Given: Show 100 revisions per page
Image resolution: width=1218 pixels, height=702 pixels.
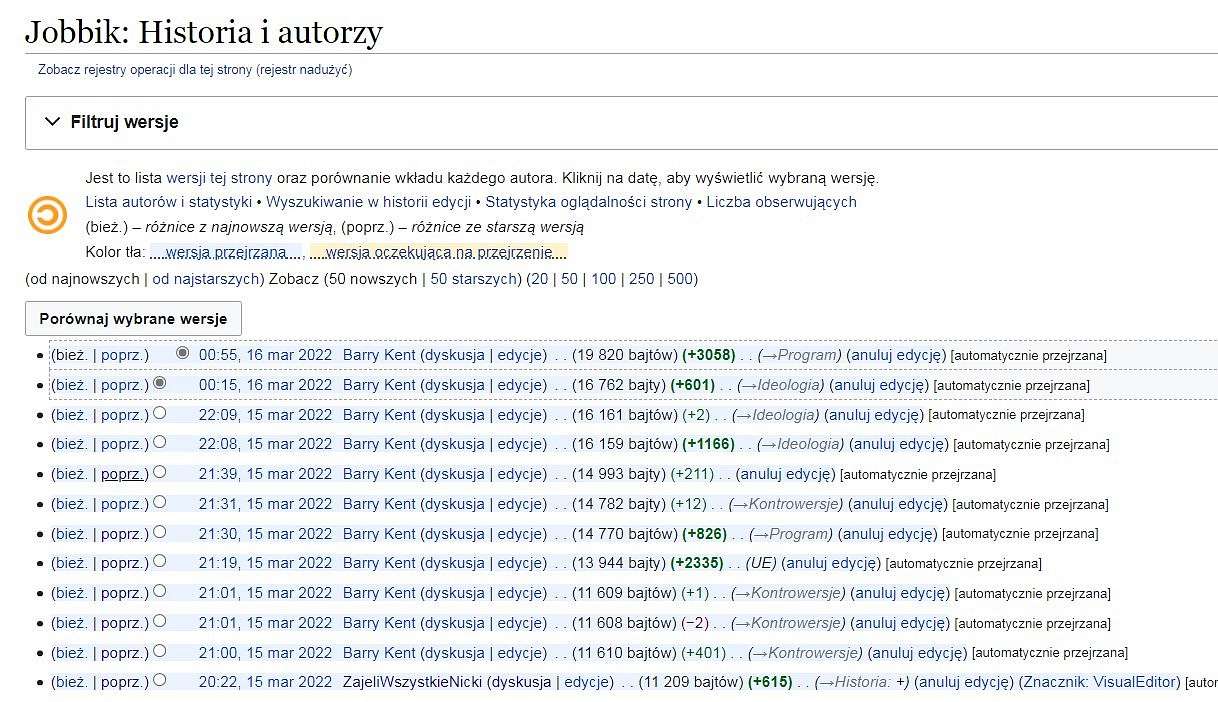Looking at the screenshot, I should (603, 279).
